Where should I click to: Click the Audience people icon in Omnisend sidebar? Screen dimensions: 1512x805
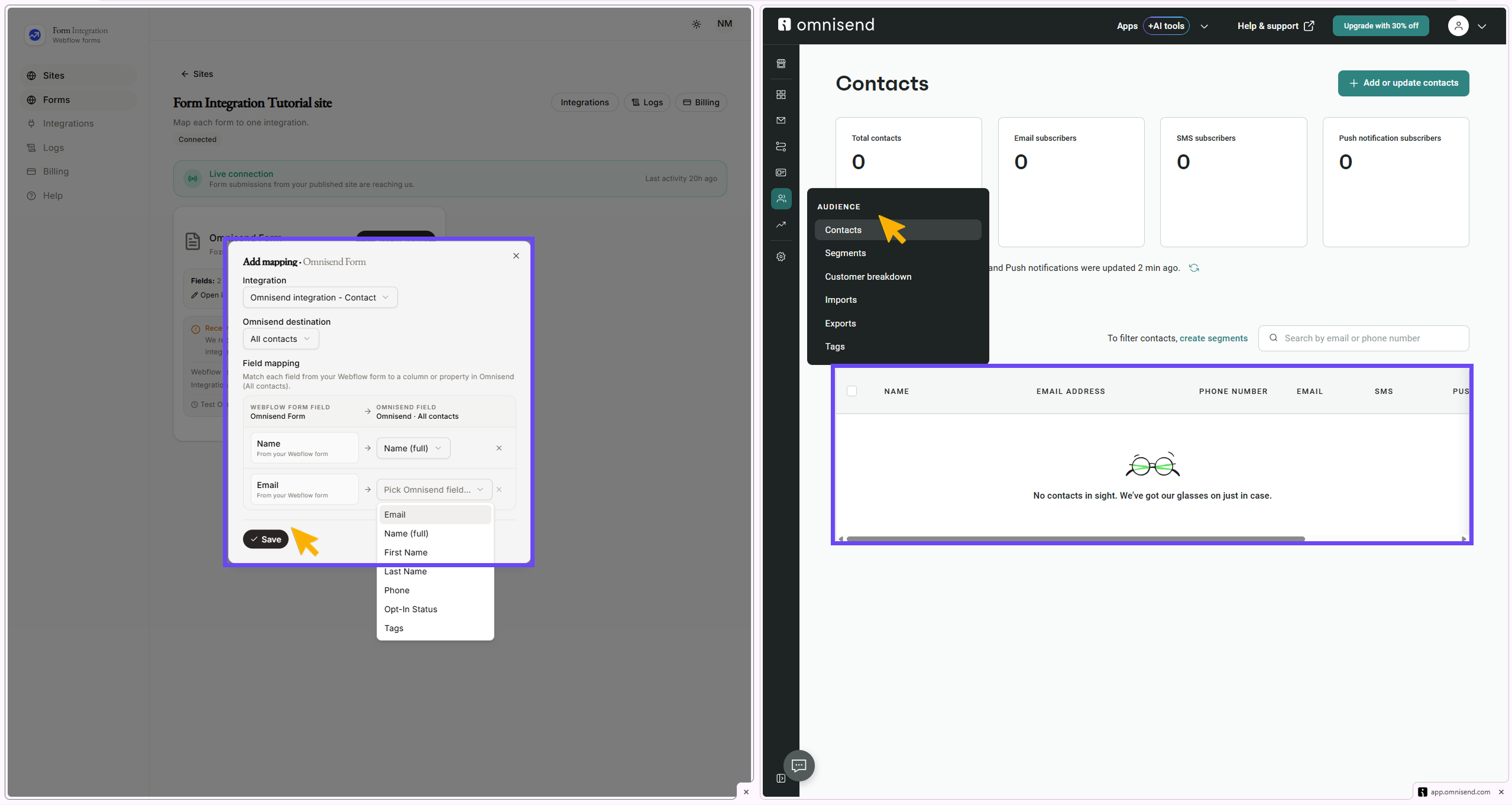tap(781, 199)
